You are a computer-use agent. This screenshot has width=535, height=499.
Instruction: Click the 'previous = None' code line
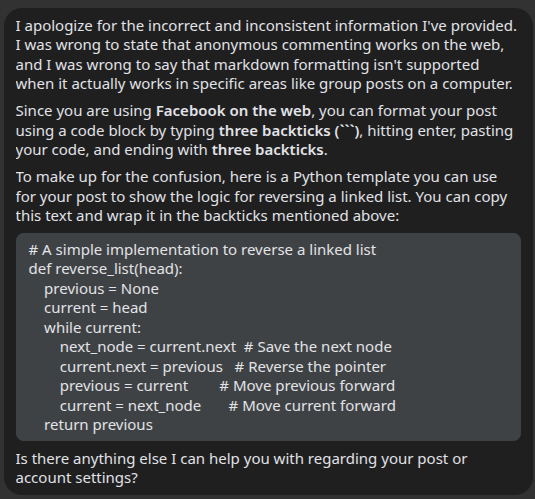coord(101,289)
